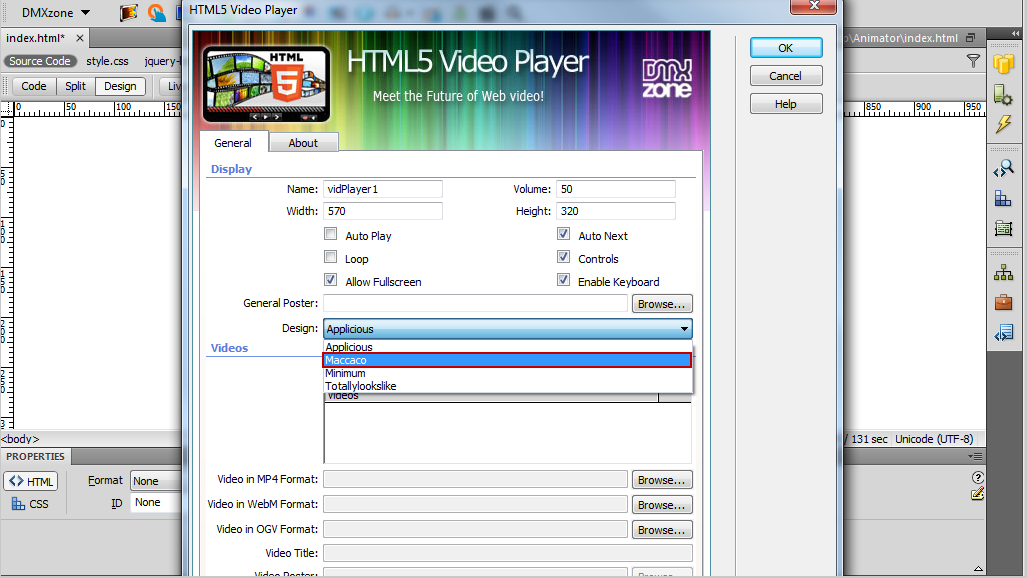Browse for the OGV video file

(662, 530)
